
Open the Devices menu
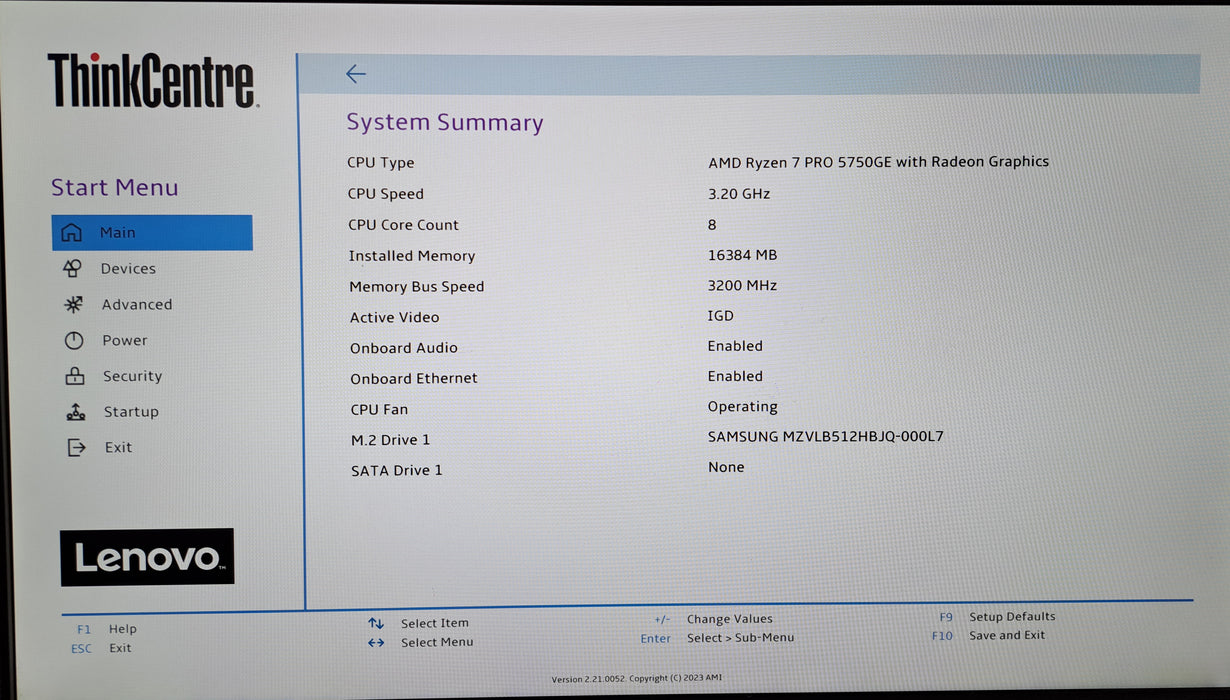(128, 269)
